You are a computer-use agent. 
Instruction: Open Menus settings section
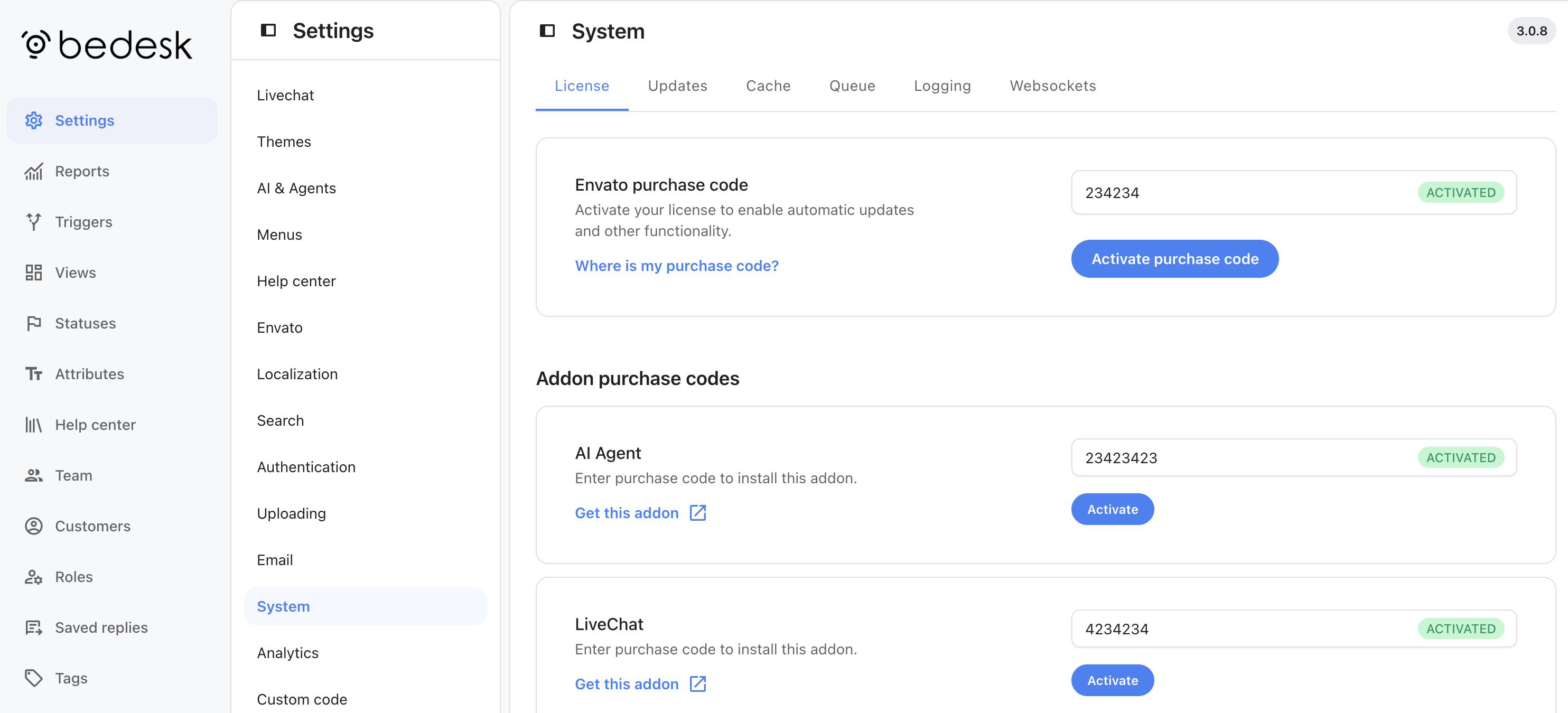[365, 235]
